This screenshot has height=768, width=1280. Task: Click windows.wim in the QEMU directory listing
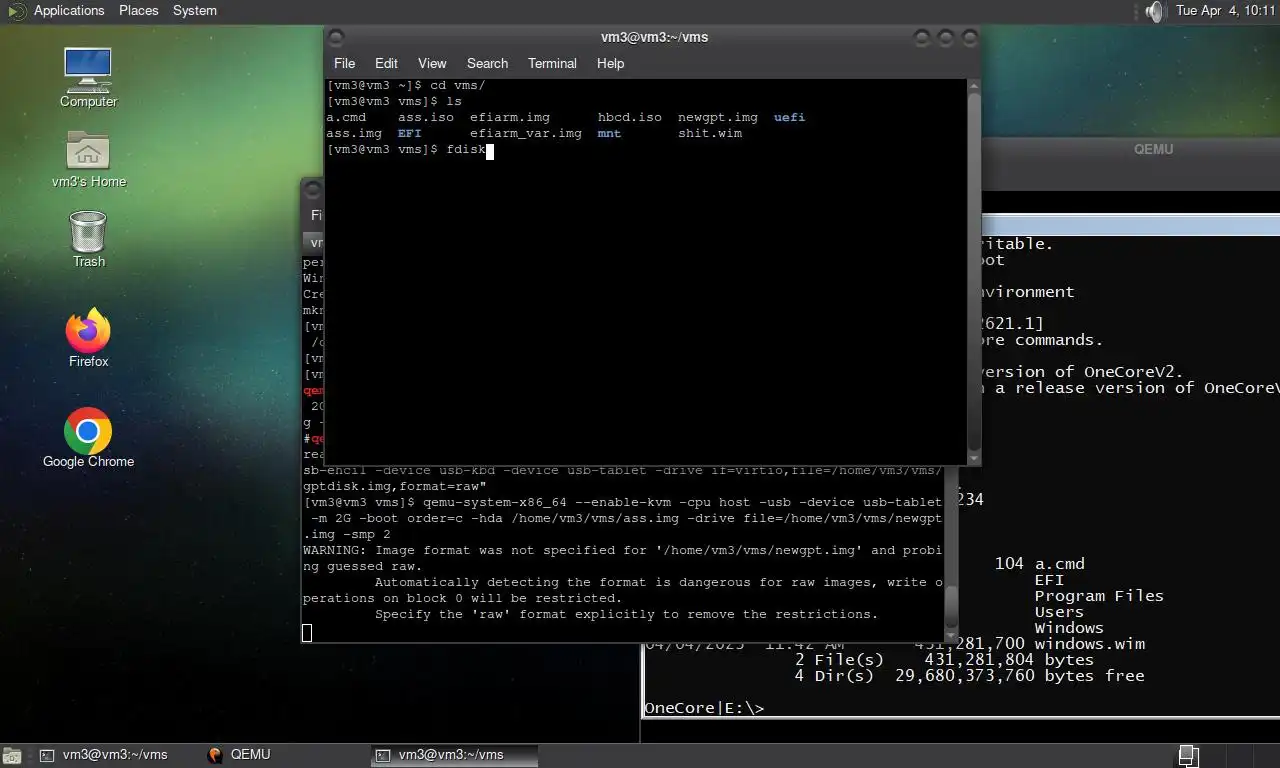1089,643
